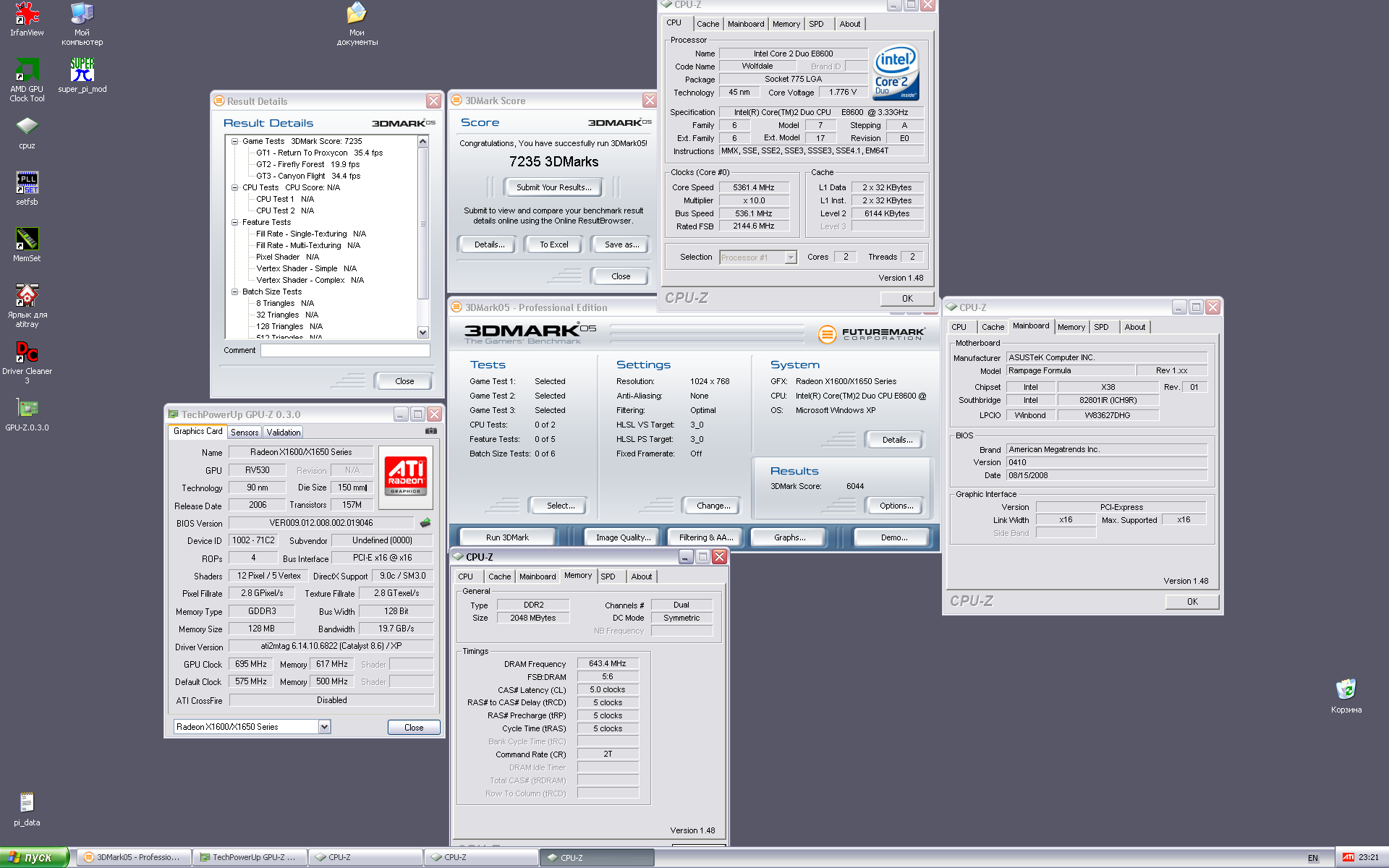Viewport: 1389px width, 868px height.
Task: Collapse the Feature Tests tree node
Action: tap(234, 222)
